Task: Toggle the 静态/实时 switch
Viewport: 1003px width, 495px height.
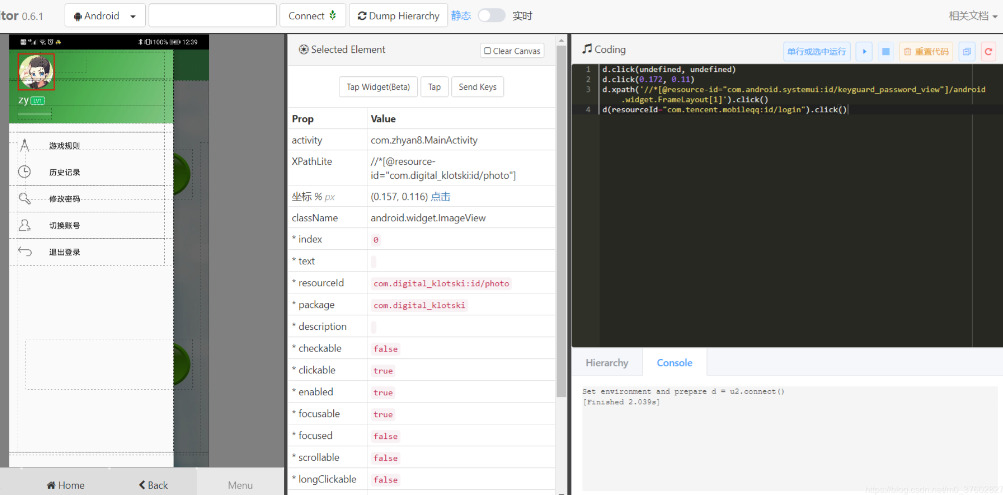Action: [x=491, y=16]
